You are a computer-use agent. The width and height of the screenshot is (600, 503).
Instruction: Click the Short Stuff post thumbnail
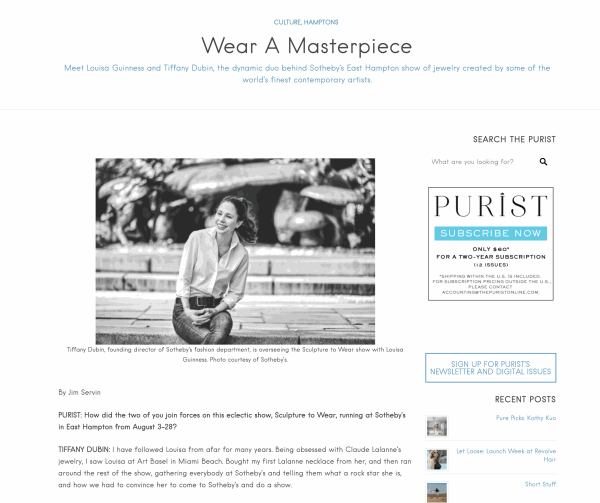point(437,493)
